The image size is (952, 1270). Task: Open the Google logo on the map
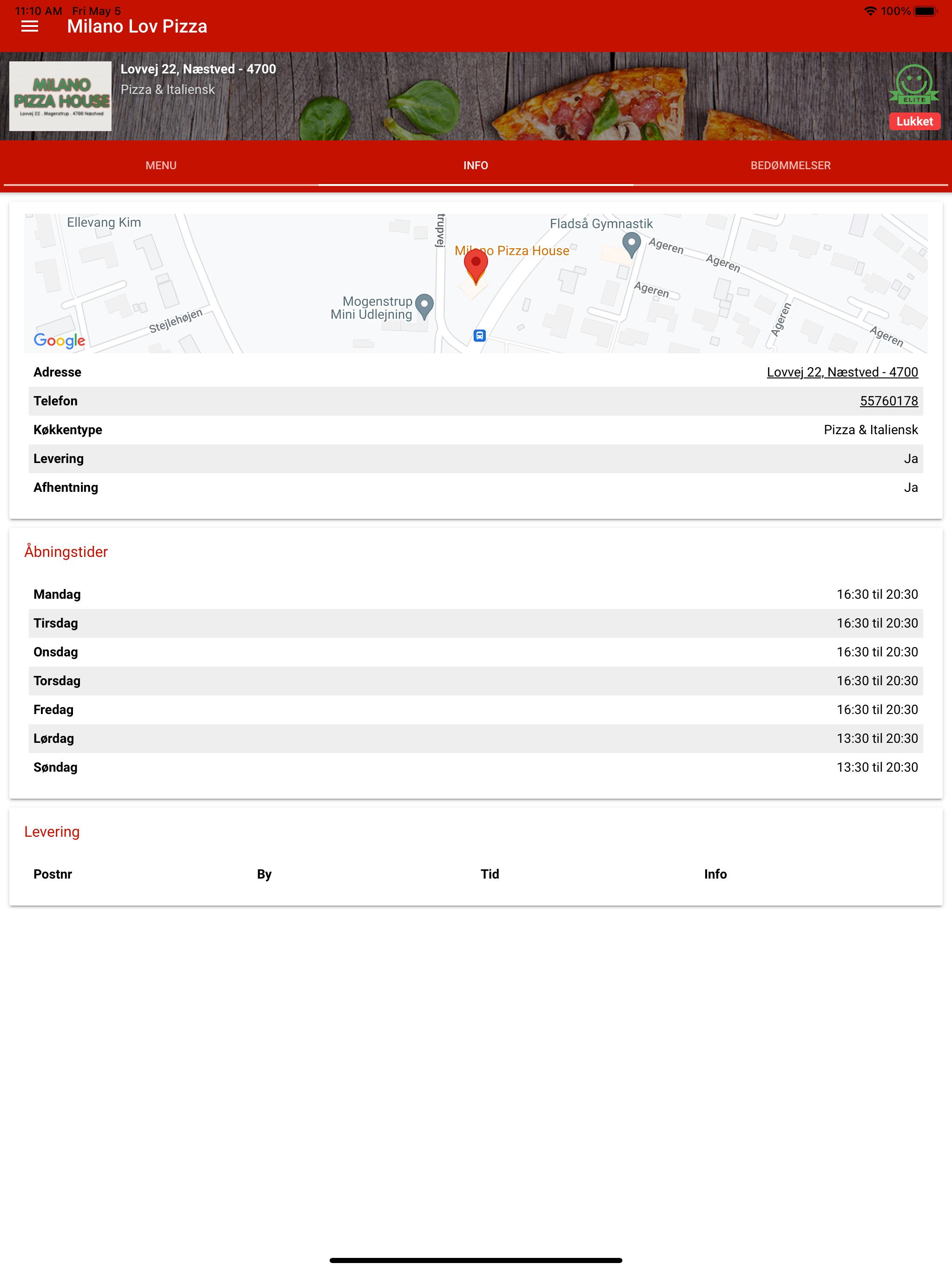coord(59,340)
